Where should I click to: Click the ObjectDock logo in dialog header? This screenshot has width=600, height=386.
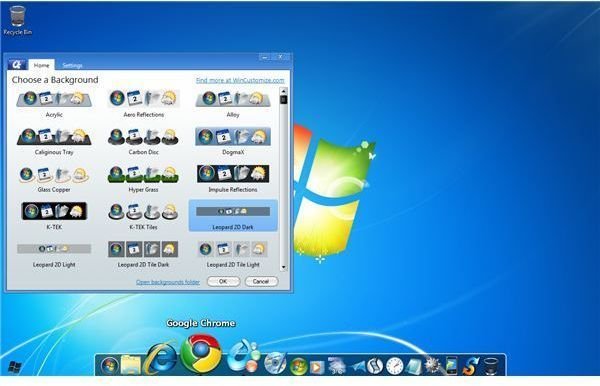pos(17,64)
